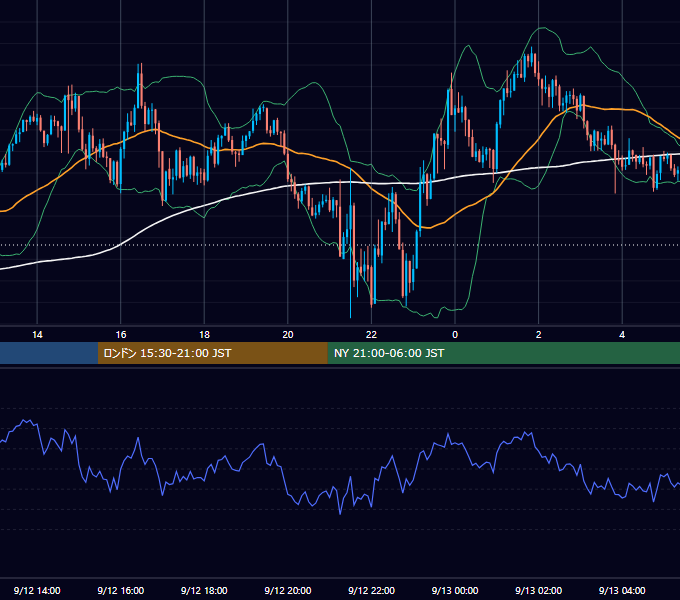The height and width of the screenshot is (600, 680).
Task: Select the 22 hour label on chart axis
Action: click(371, 335)
